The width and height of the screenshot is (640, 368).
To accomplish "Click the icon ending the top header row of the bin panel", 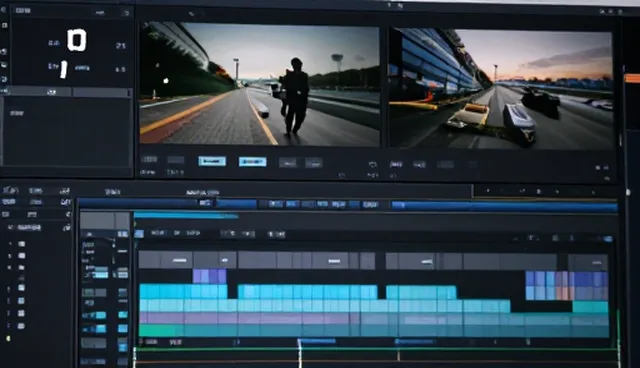I will (x=126, y=13).
